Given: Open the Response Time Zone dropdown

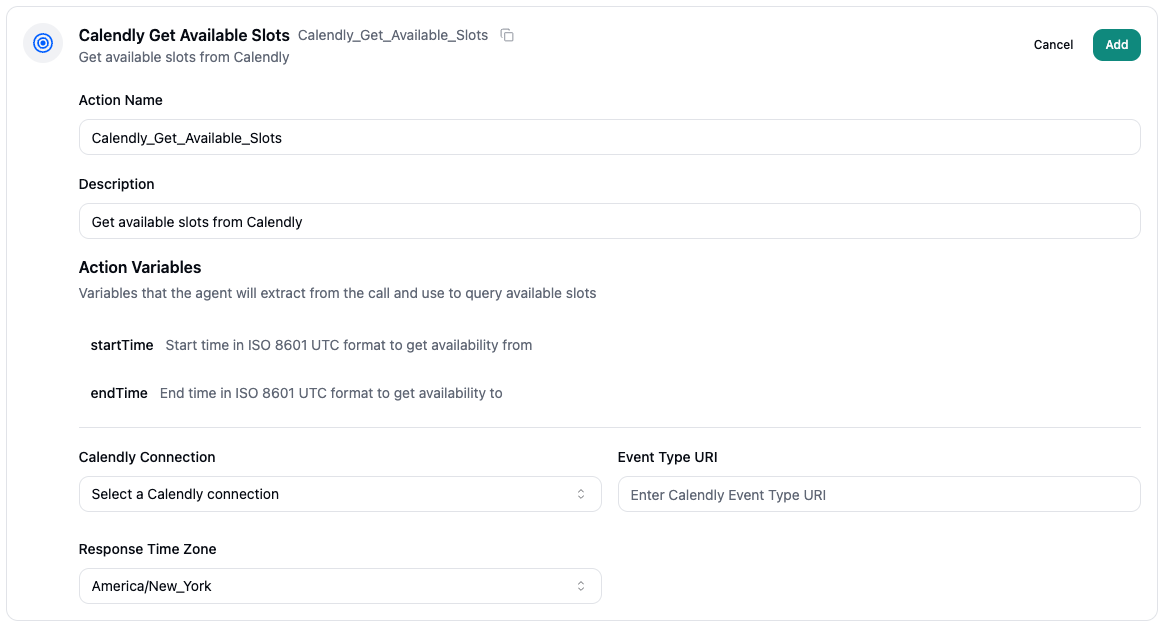Looking at the screenshot, I should pyautogui.click(x=340, y=585).
